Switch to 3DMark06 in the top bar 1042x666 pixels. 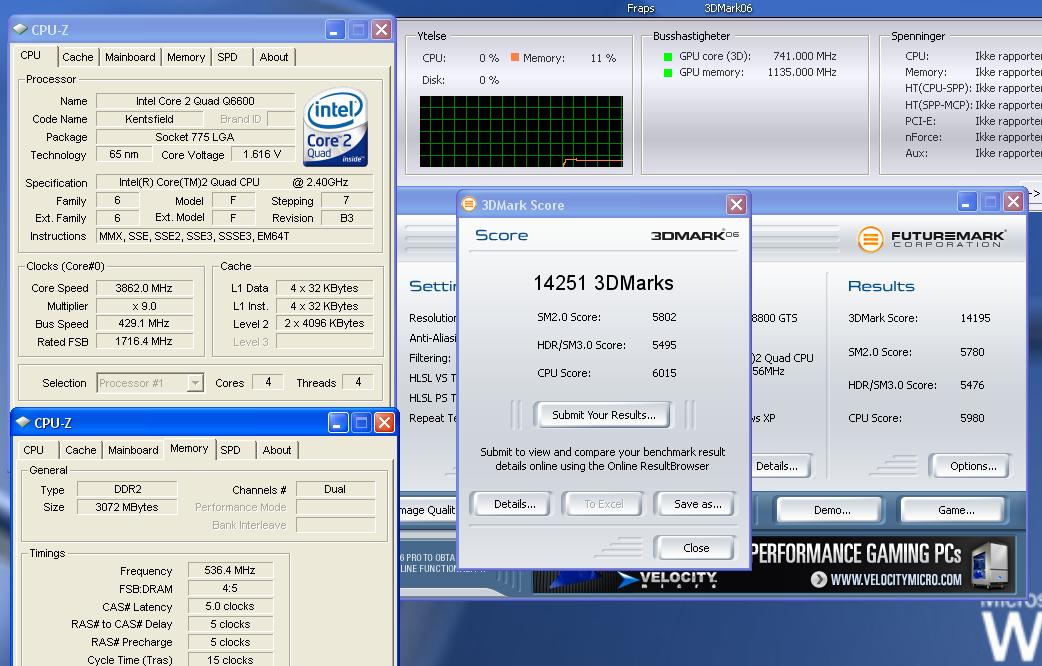728,8
